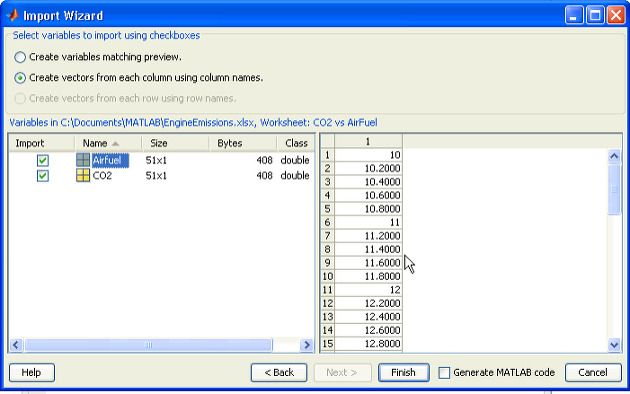Image resolution: width=630 pixels, height=394 pixels.
Task: Select preview row header 11
Action: pos(327,290)
